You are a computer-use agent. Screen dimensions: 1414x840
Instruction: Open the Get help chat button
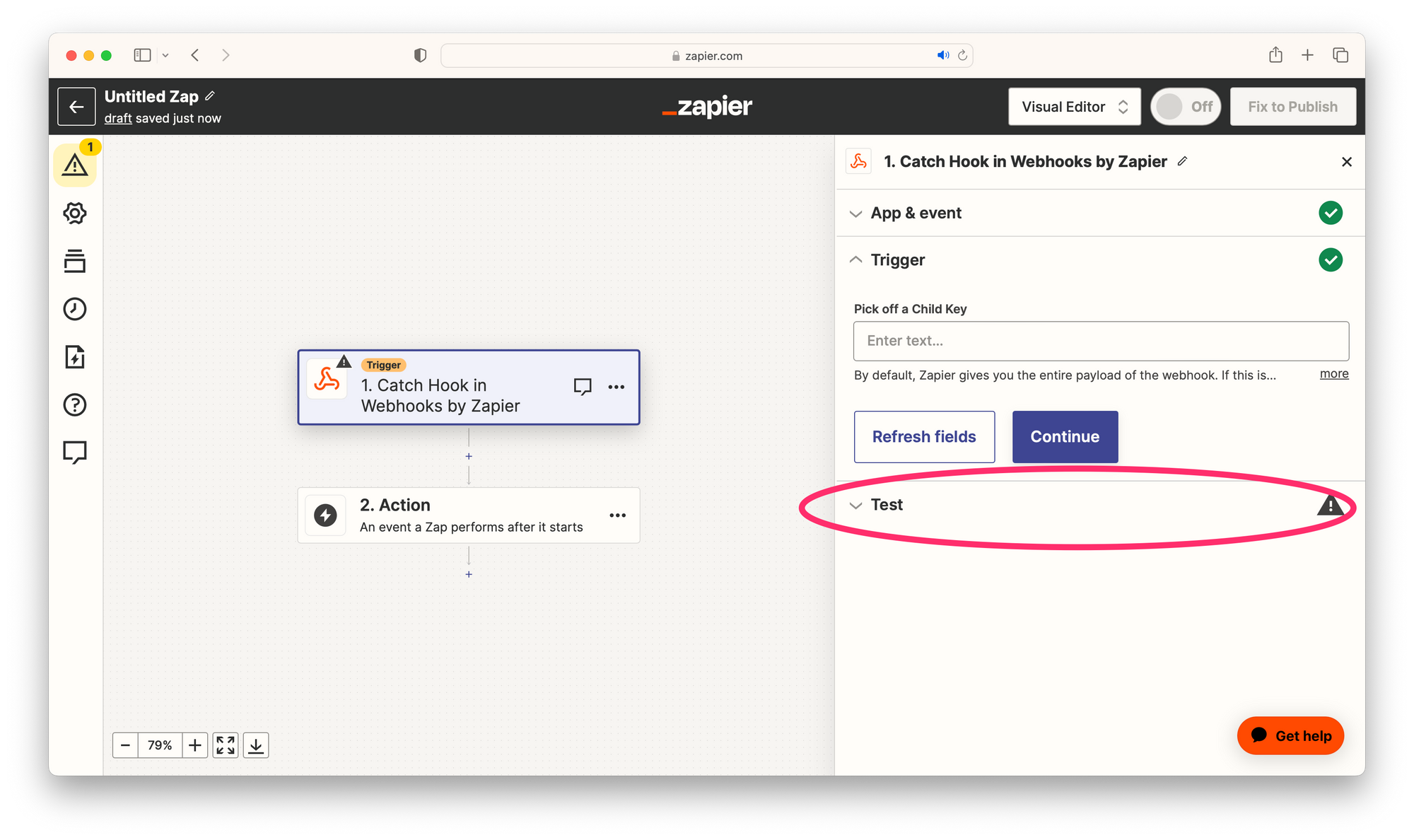1290,736
